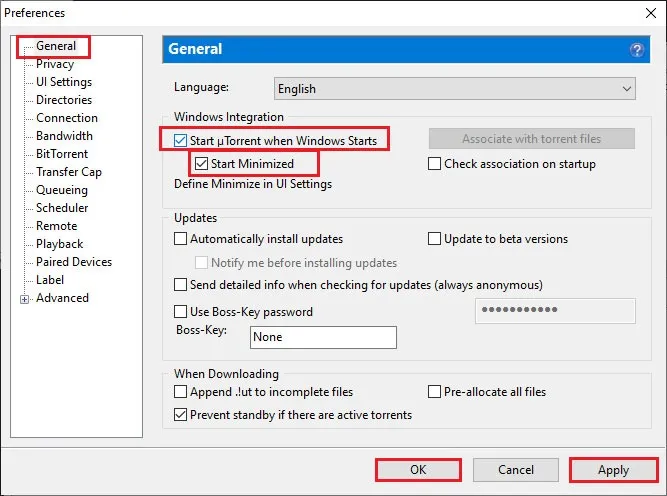Apply the preference changes
This screenshot has width=667, height=496.
click(x=613, y=470)
